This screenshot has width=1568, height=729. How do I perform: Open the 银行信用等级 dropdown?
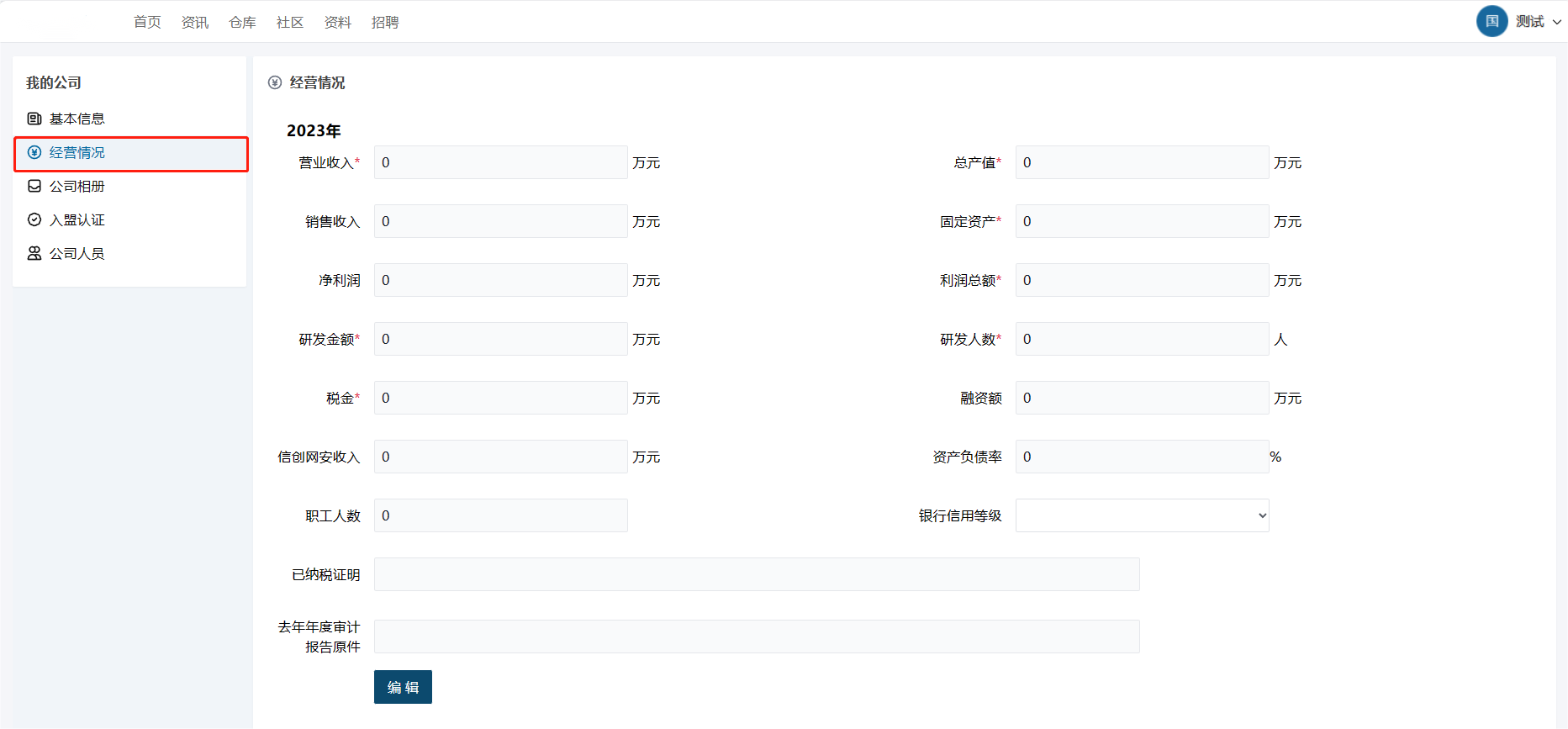tap(1142, 515)
